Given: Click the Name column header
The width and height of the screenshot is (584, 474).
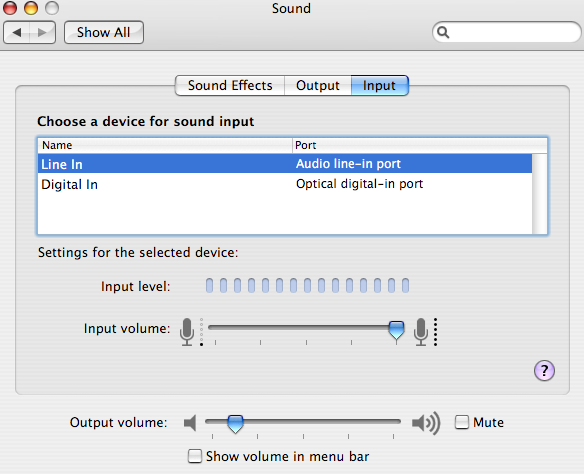Looking at the screenshot, I should click(x=165, y=145).
